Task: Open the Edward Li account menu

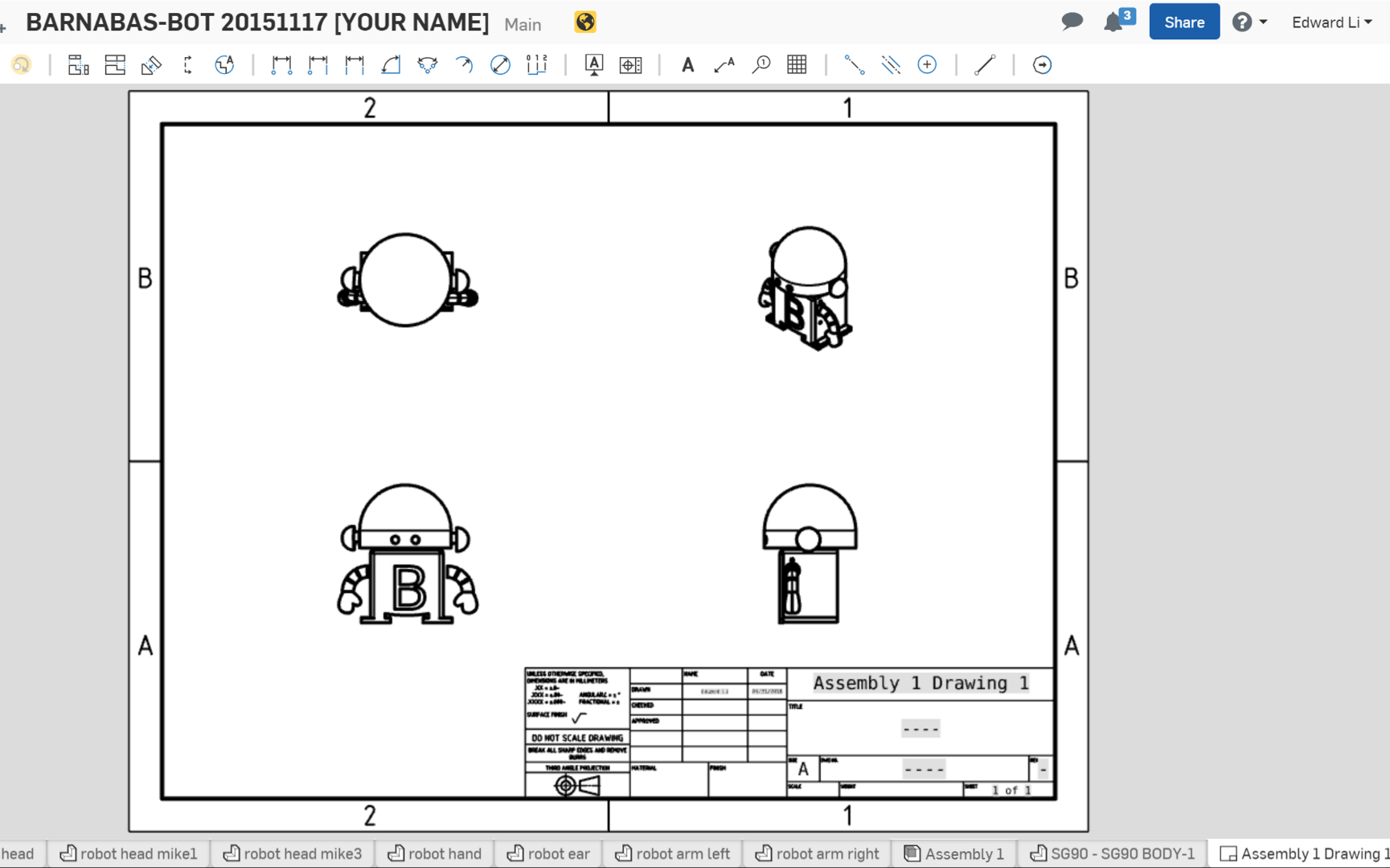Action: point(1331,23)
